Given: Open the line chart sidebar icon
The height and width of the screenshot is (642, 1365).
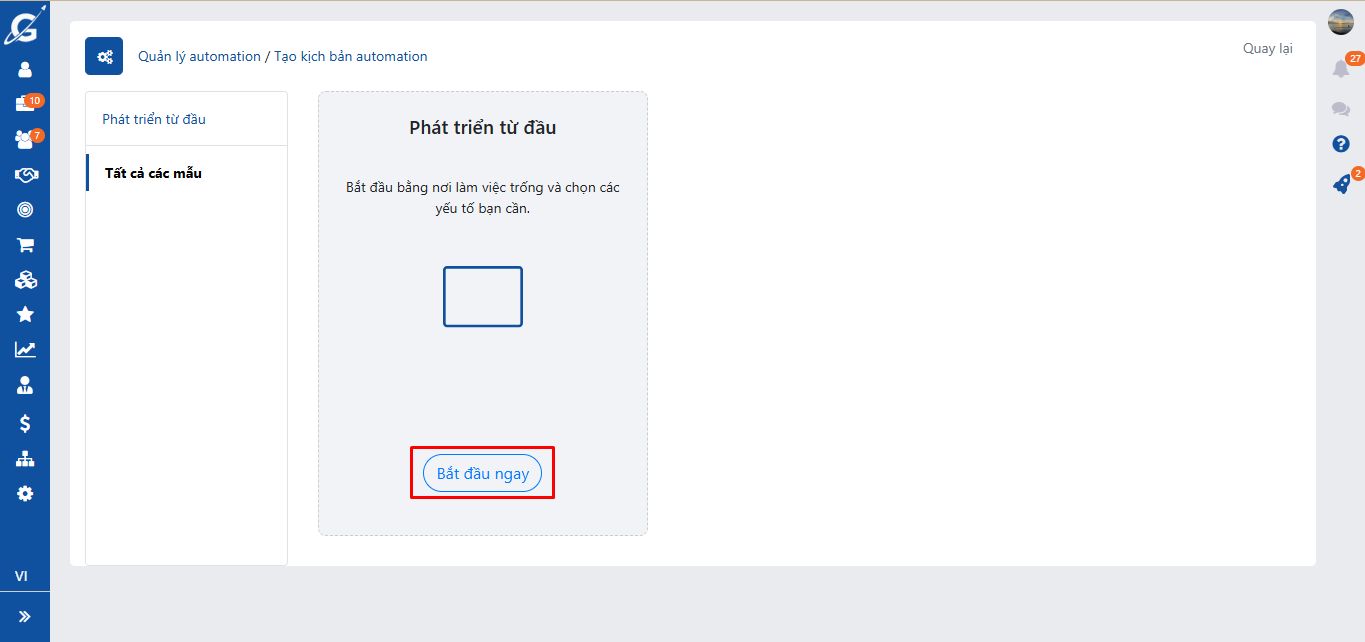Looking at the screenshot, I should (25, 350).
